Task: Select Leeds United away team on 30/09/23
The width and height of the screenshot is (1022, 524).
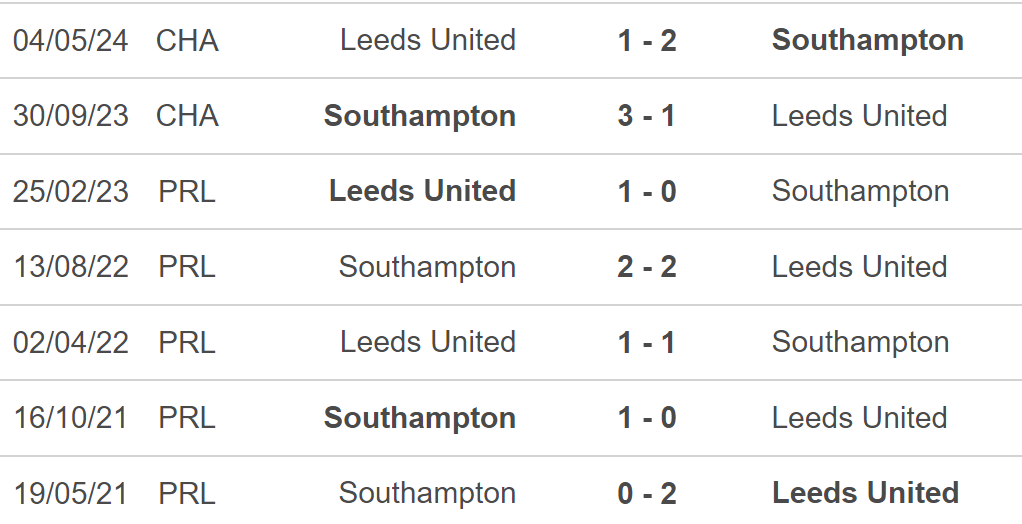Action: click(x=859, y=116)
